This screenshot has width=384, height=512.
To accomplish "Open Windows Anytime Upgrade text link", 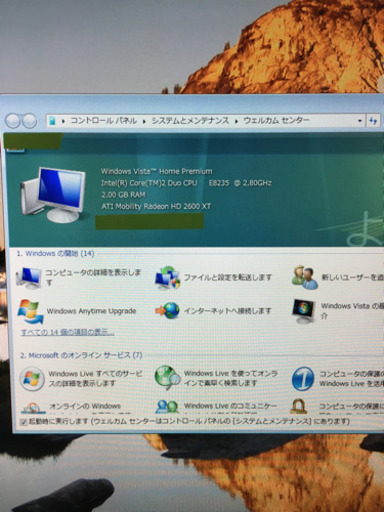I will [x=91, y=311].
